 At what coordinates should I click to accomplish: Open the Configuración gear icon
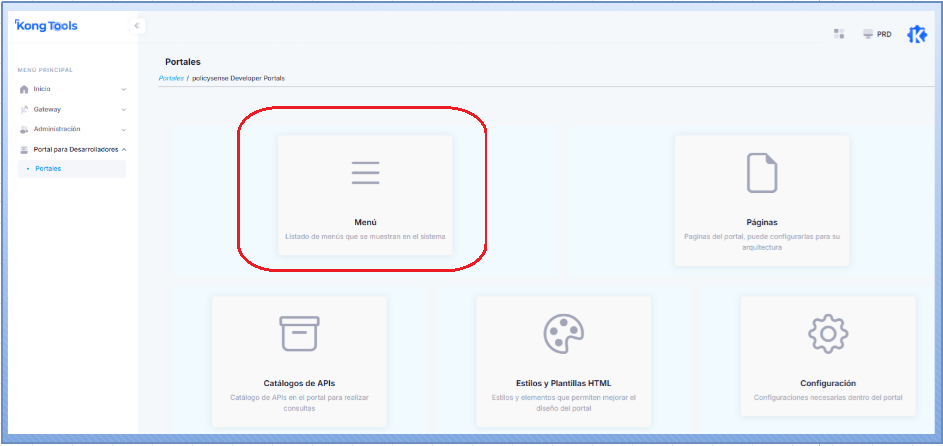point(827,332)
